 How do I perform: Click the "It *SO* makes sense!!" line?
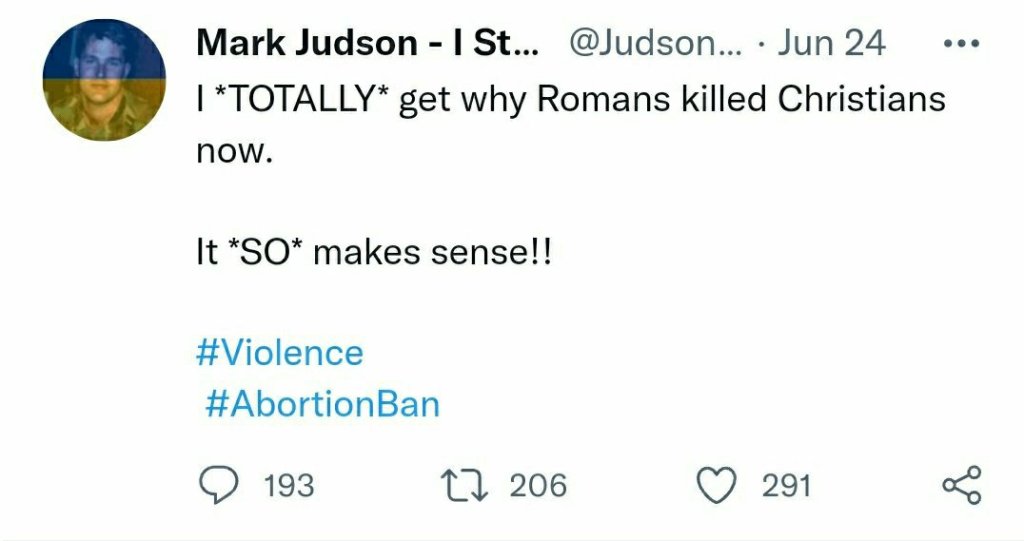coord(373,252)
